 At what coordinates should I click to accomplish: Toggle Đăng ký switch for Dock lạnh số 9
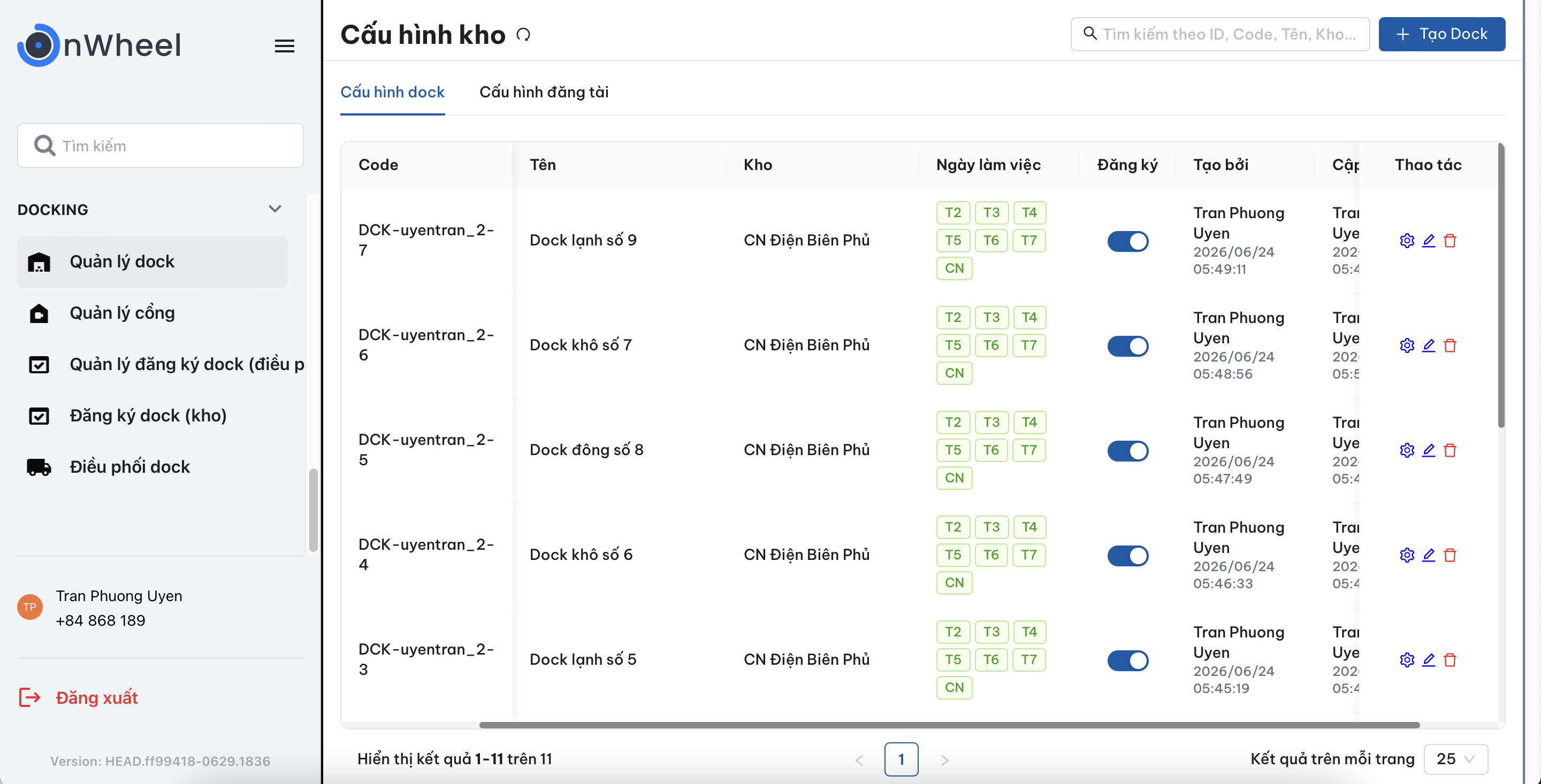click(1127, 241)
